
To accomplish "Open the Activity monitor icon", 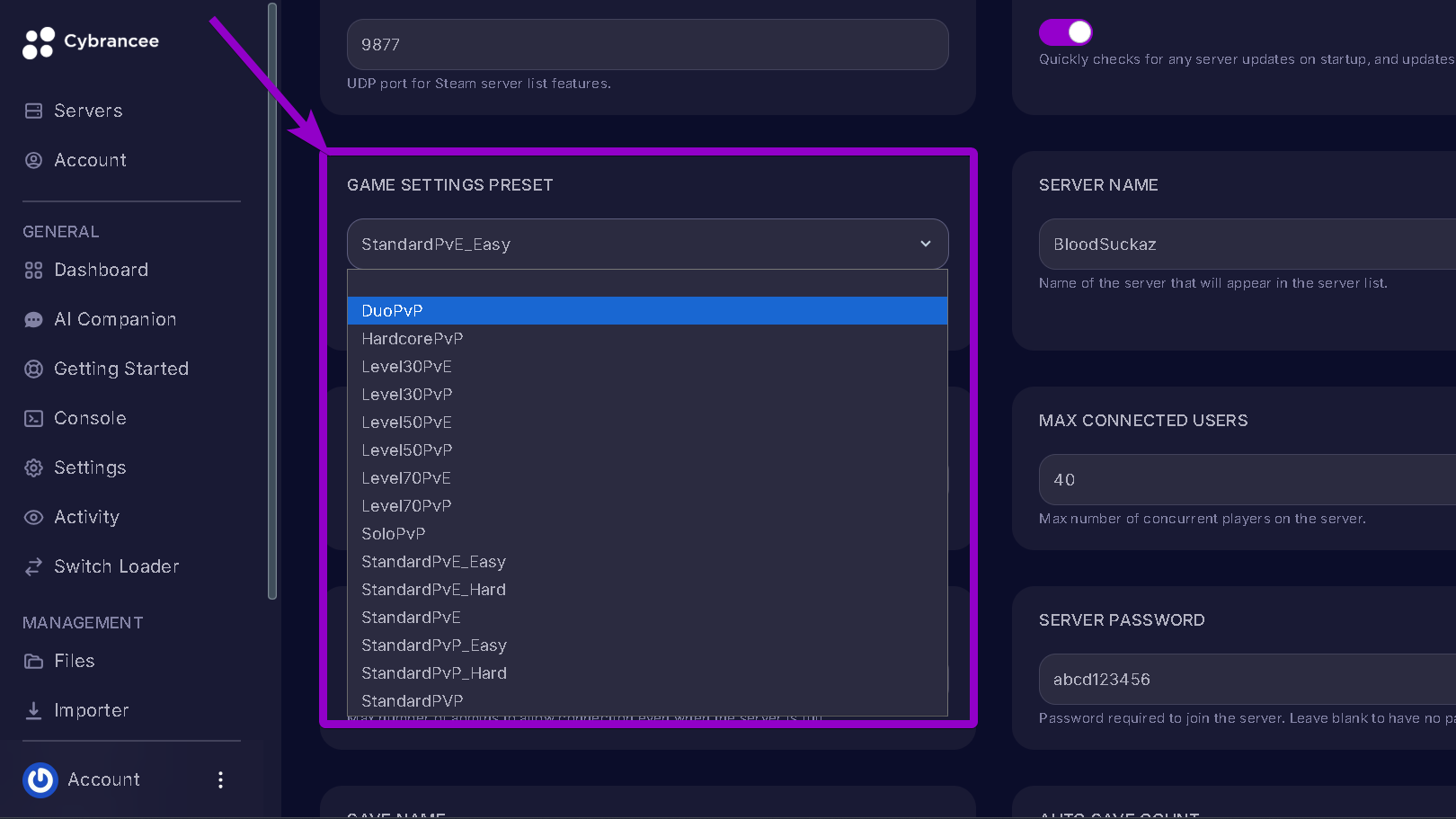I will 33,517.
